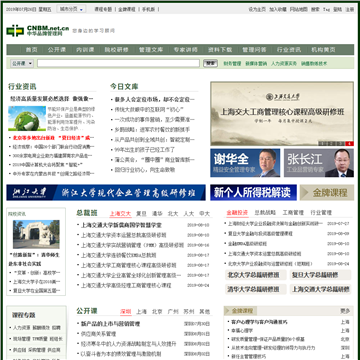Open 专家讲师 in the main navigation

tap(186, 50)
